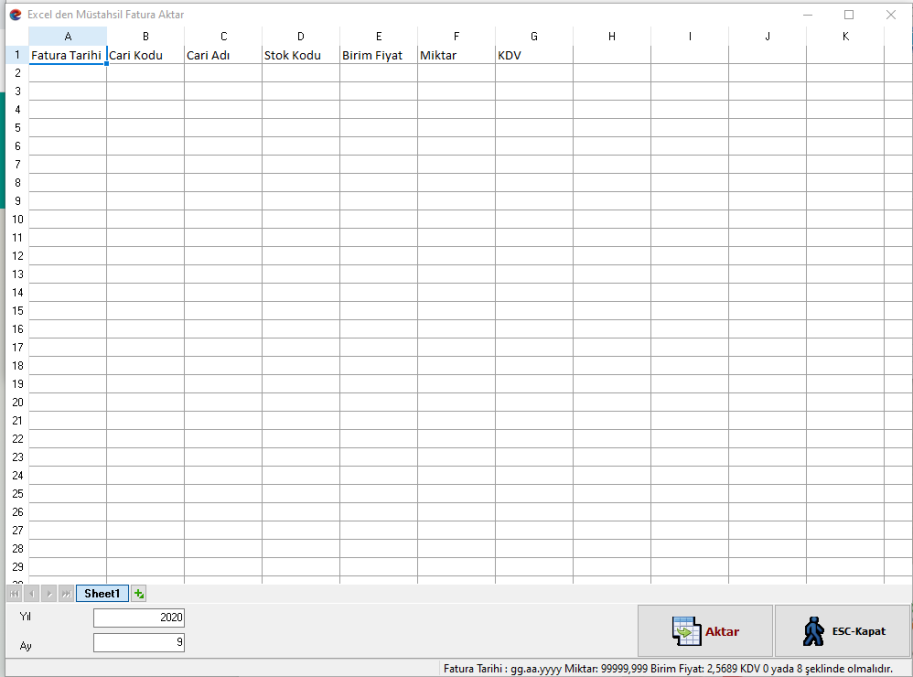Select row 2 header
913x677 pixels.
[x=17, y=73]
